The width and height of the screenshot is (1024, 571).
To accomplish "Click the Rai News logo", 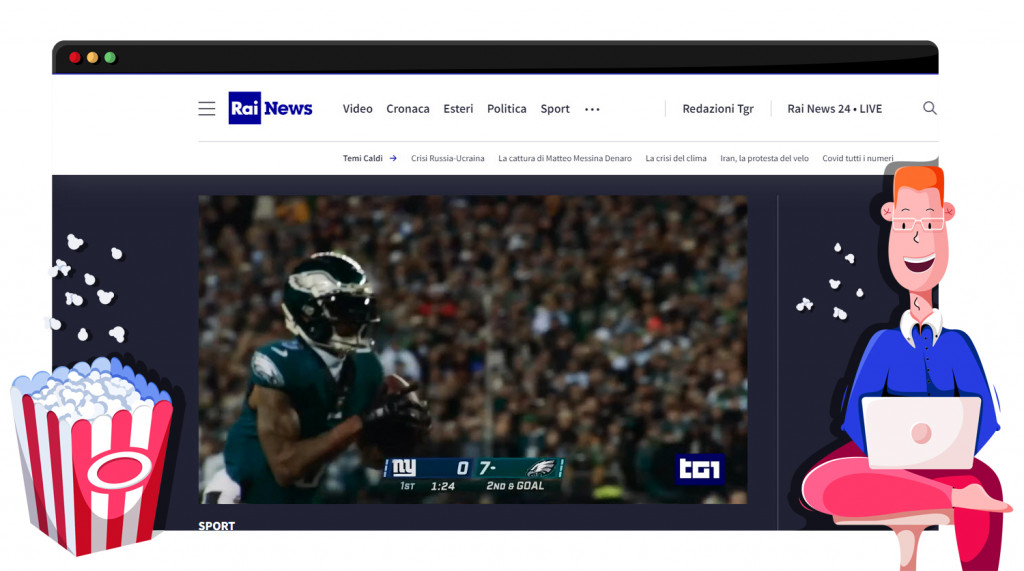I will pos(270,108).
